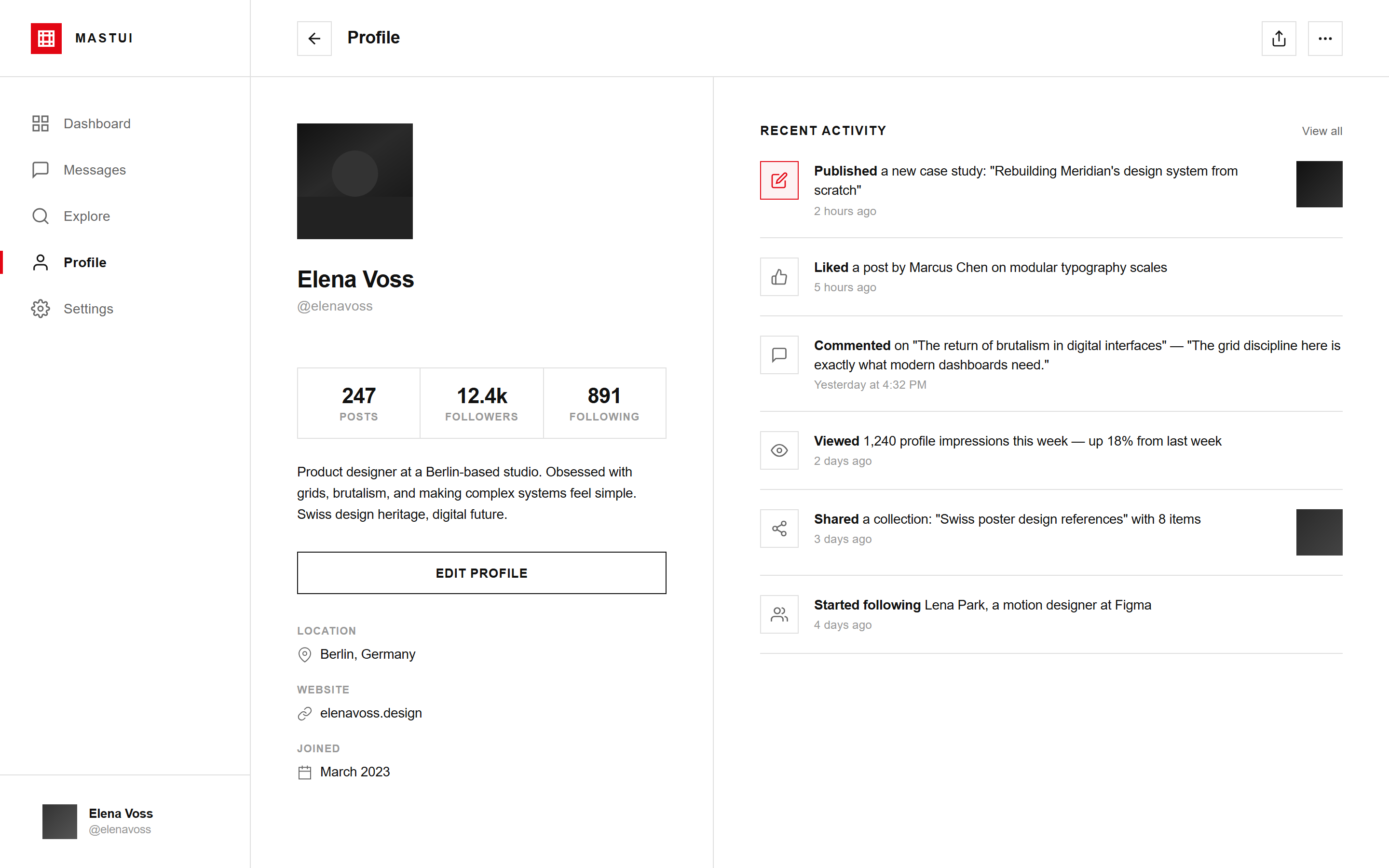Open the elenavoss.design website link
1389x868 pixels.
click(371, 713)
